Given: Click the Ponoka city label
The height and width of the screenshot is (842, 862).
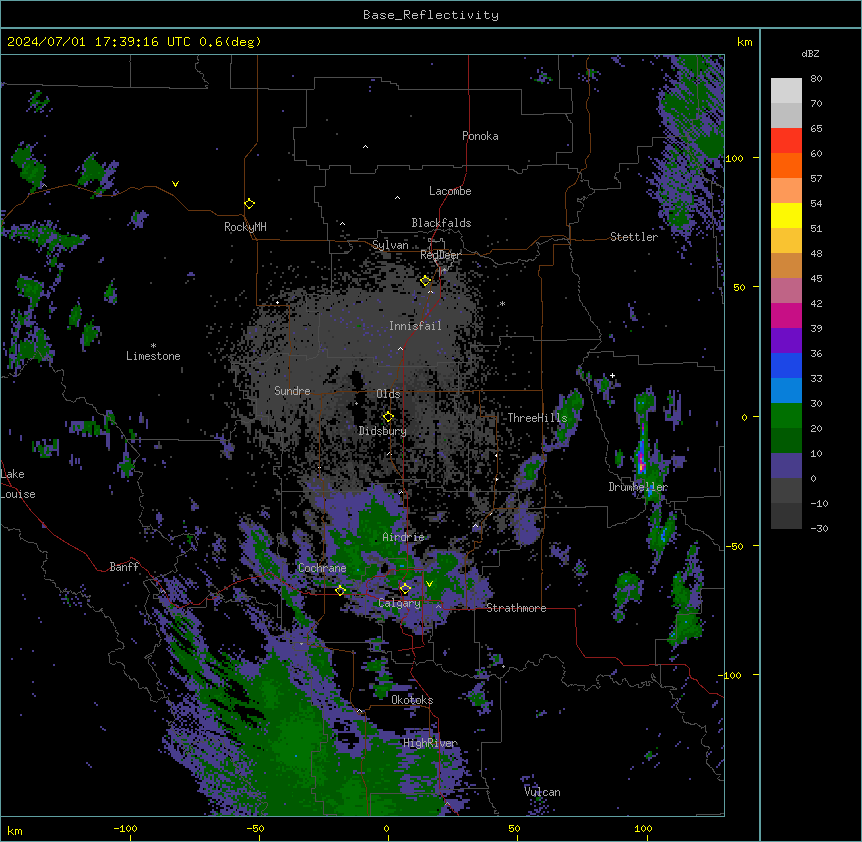Looking at the screenshot, I should (x=480, y=136).
